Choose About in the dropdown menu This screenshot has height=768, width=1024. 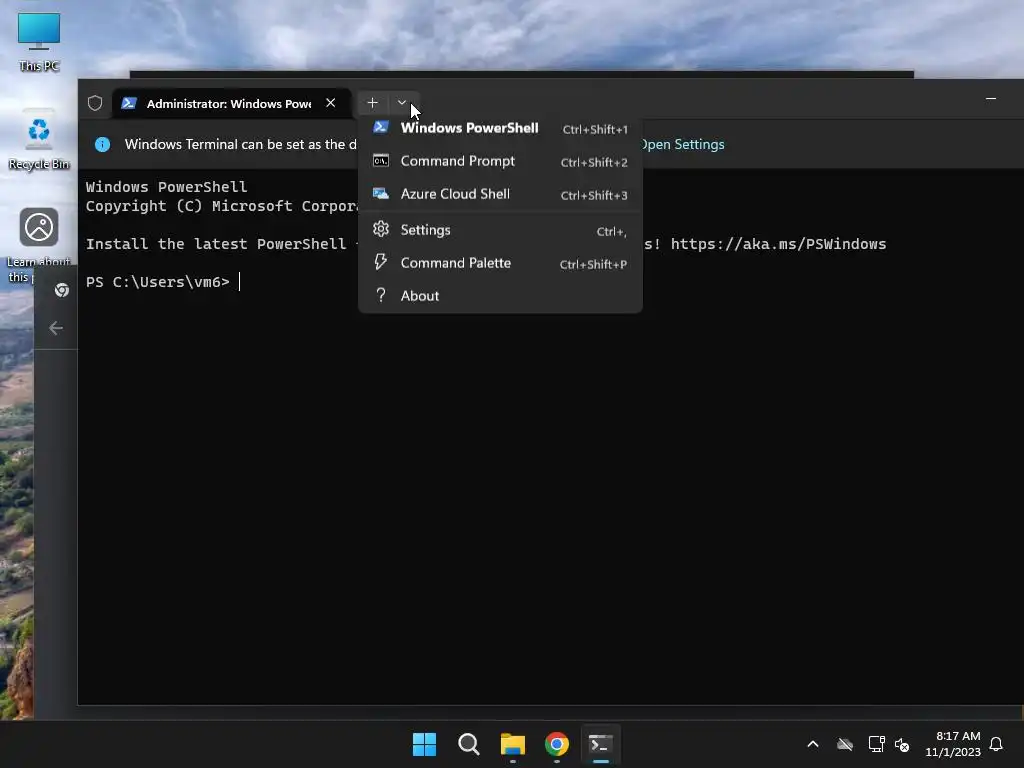click(500, 296)
